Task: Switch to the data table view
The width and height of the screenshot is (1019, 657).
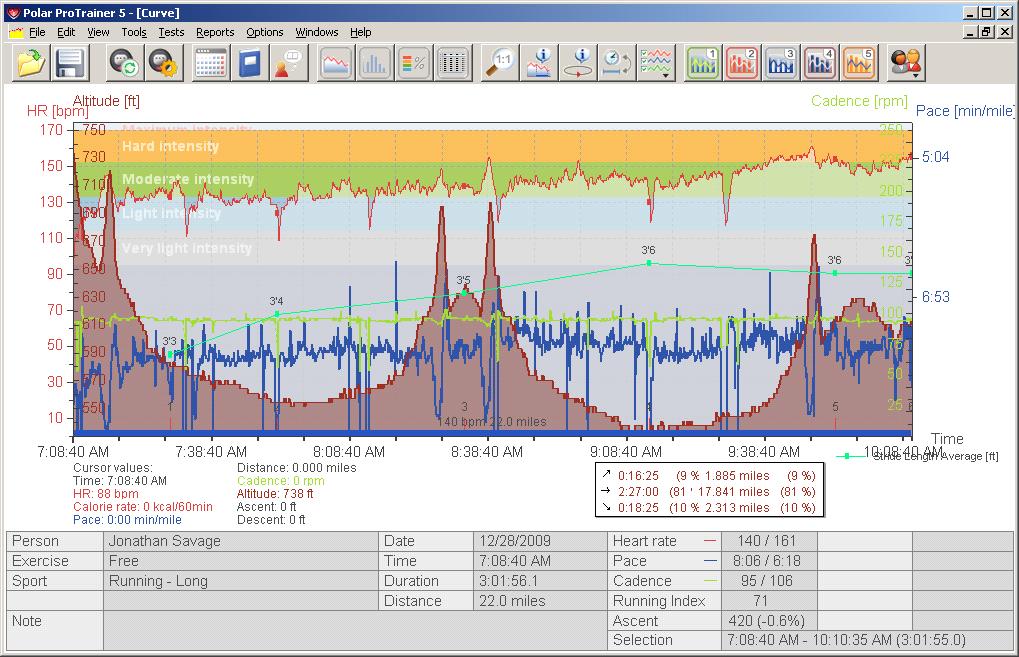Action: 453,63
